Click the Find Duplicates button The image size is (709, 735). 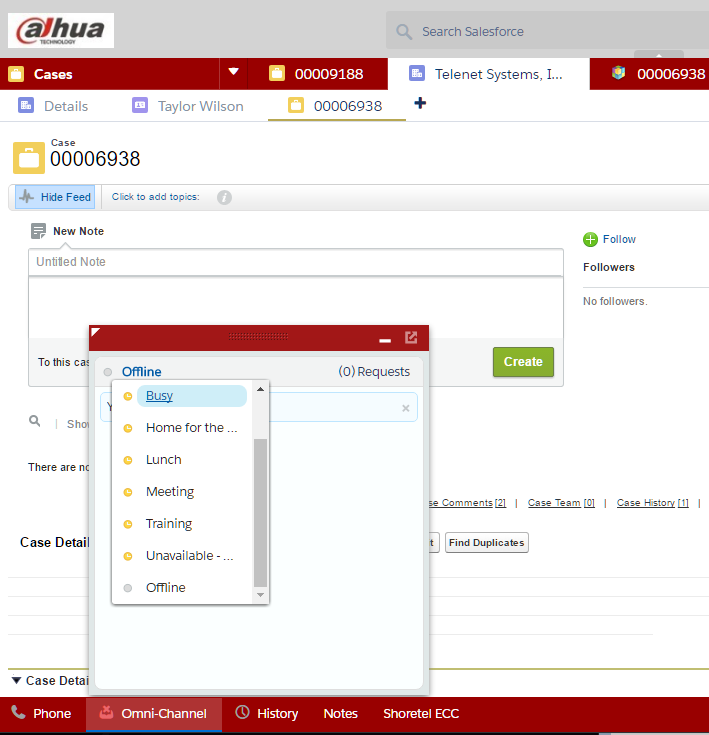tap(486, 542)
